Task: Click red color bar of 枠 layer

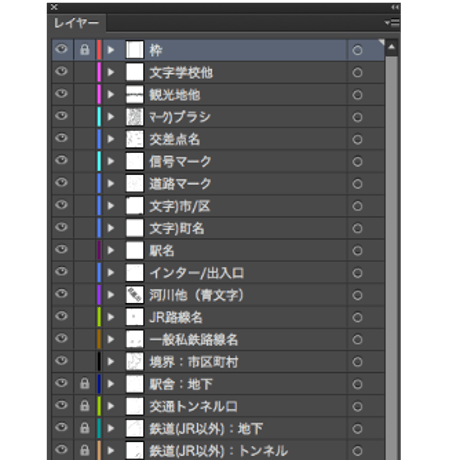Action: [x=99, y=50]
